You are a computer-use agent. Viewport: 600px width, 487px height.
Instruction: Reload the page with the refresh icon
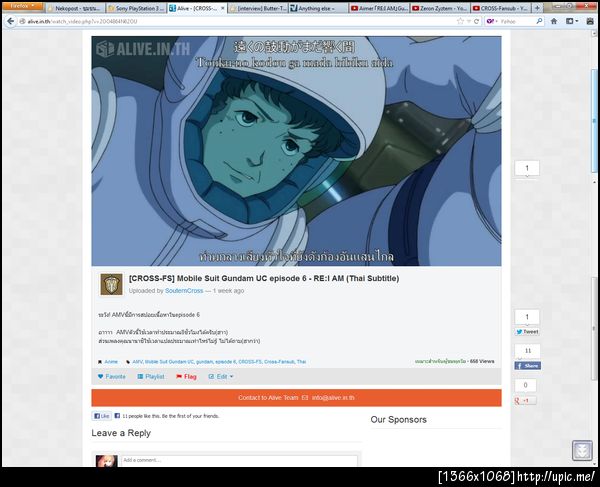[476, 21]
